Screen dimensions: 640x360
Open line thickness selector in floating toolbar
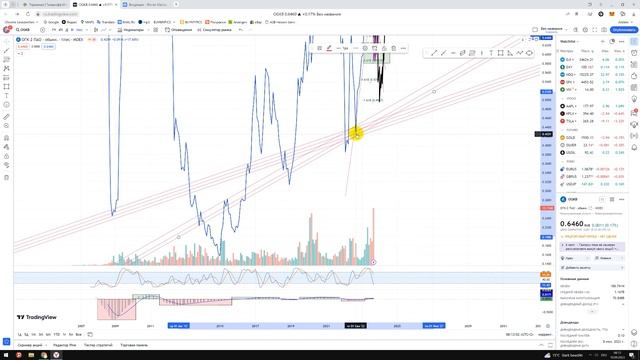coord(343,48)
